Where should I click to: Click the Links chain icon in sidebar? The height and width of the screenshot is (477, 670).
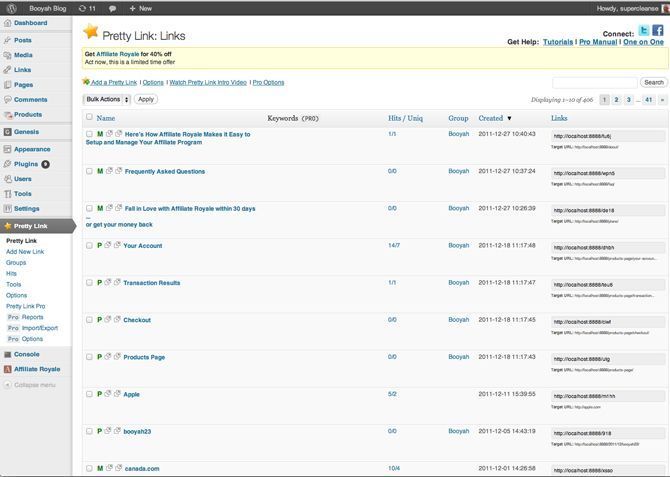coord(7,70)
